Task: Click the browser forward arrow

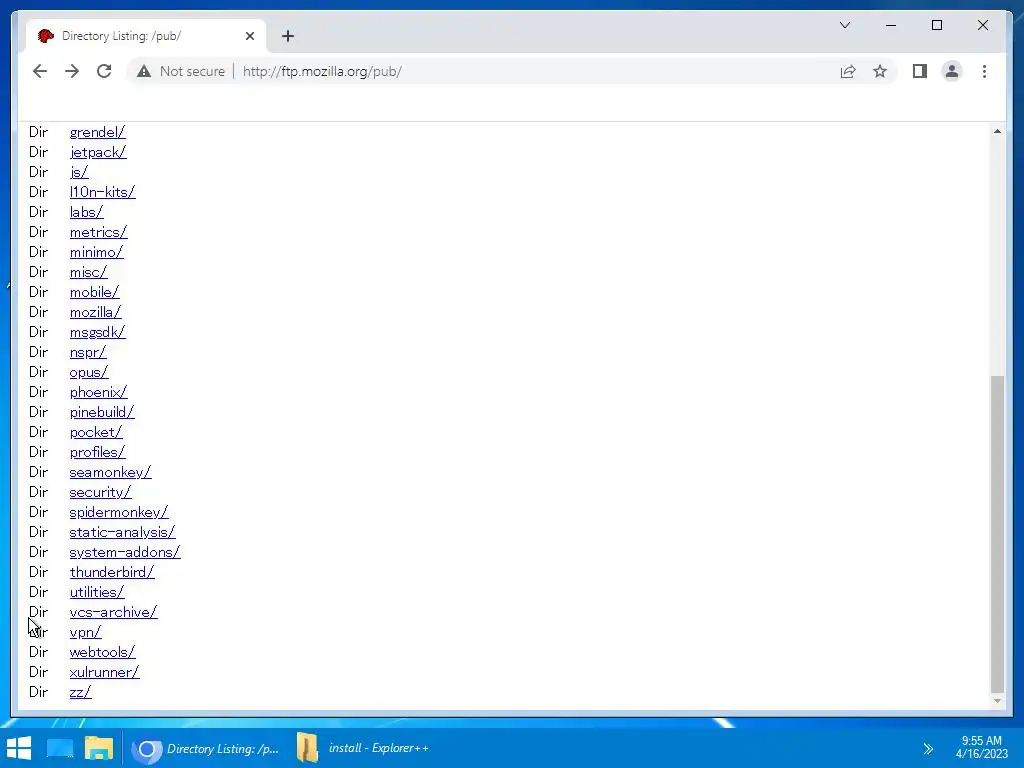Action: pos(72,71)
